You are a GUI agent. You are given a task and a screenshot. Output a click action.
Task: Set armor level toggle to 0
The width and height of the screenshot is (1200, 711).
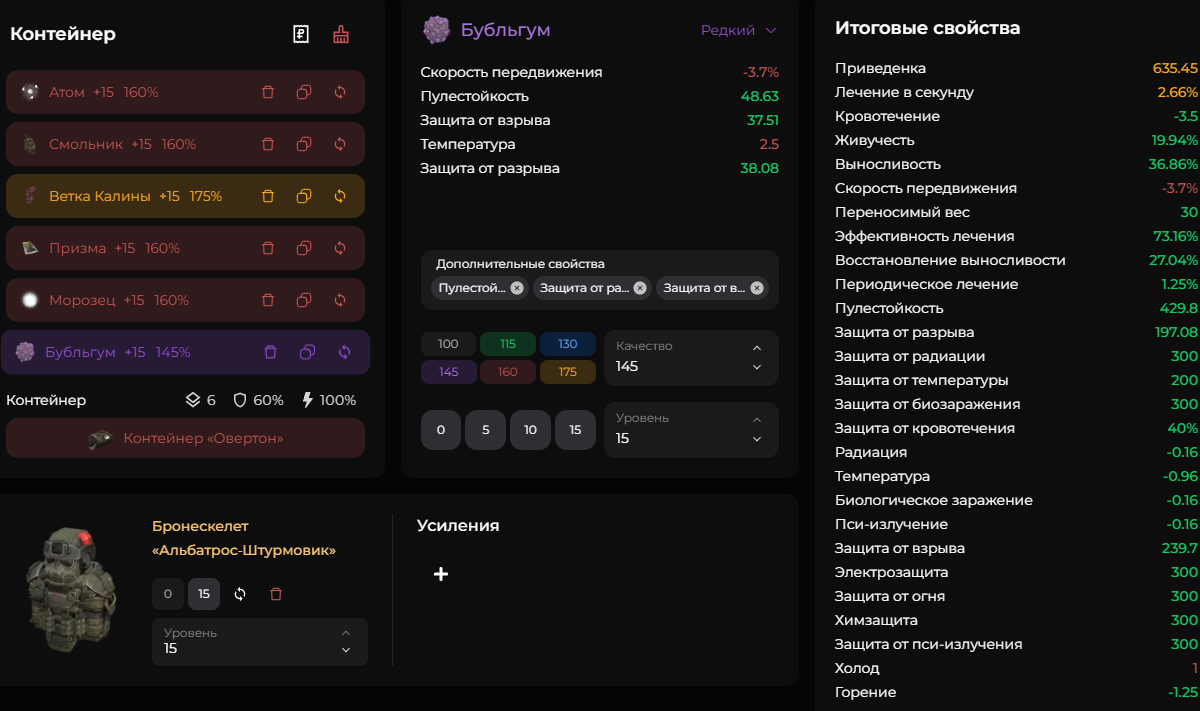click(x=167, y=594)
